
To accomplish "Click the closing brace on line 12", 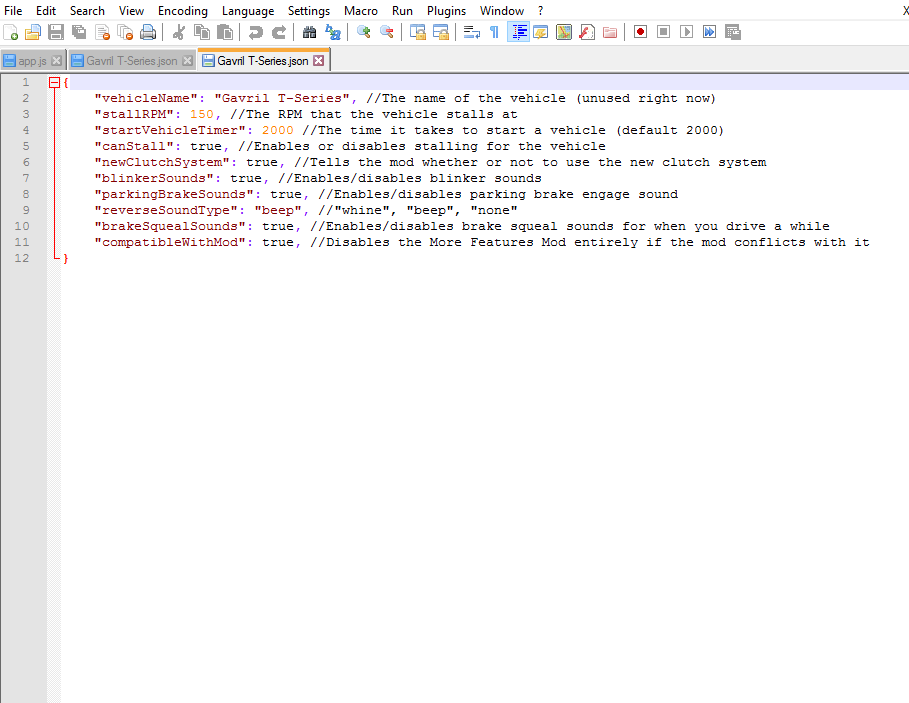I will 66,258.
